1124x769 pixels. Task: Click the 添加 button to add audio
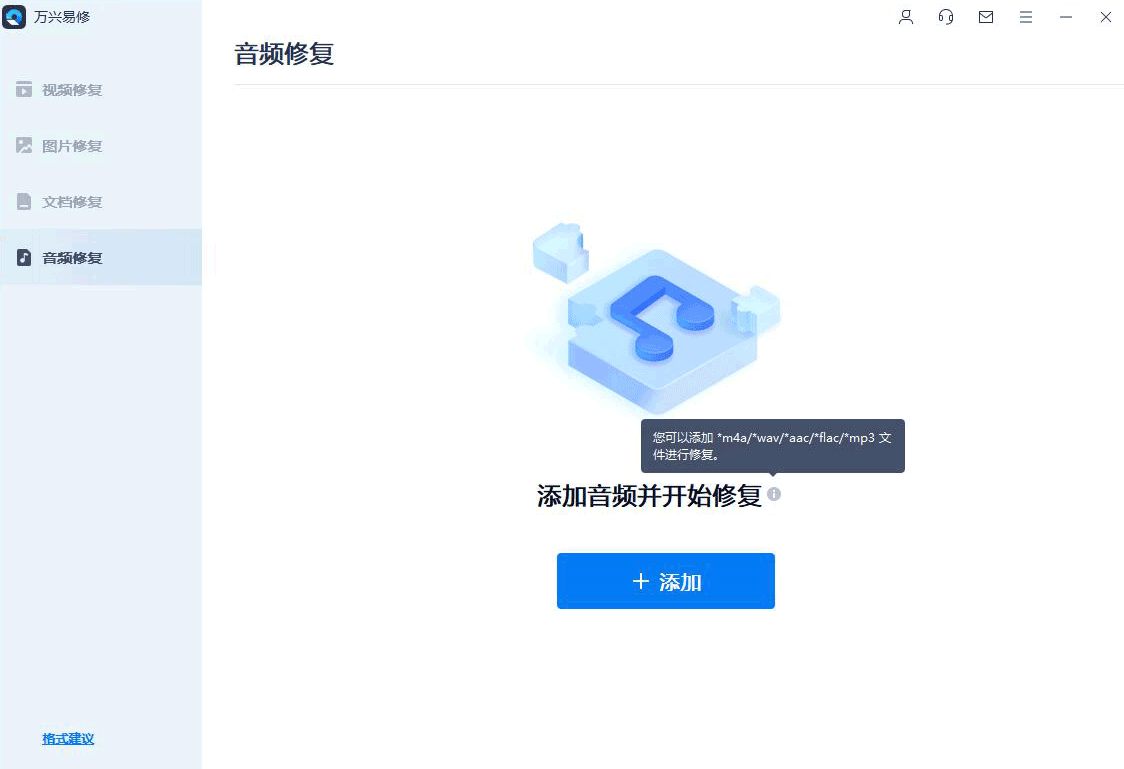point(666,581)
